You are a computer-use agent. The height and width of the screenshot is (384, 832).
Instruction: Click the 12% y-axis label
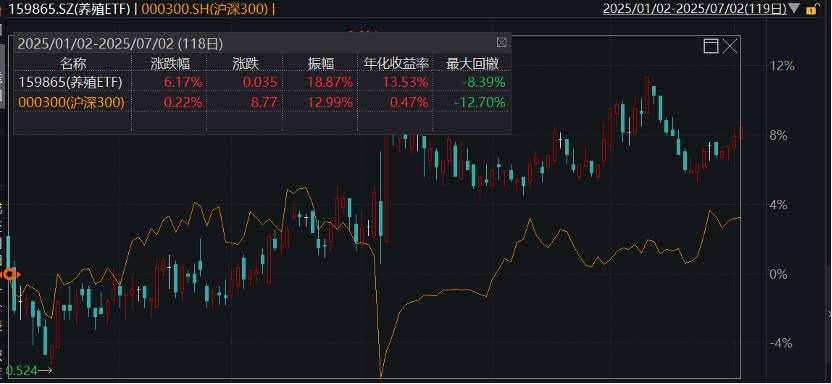click(782, 66)
